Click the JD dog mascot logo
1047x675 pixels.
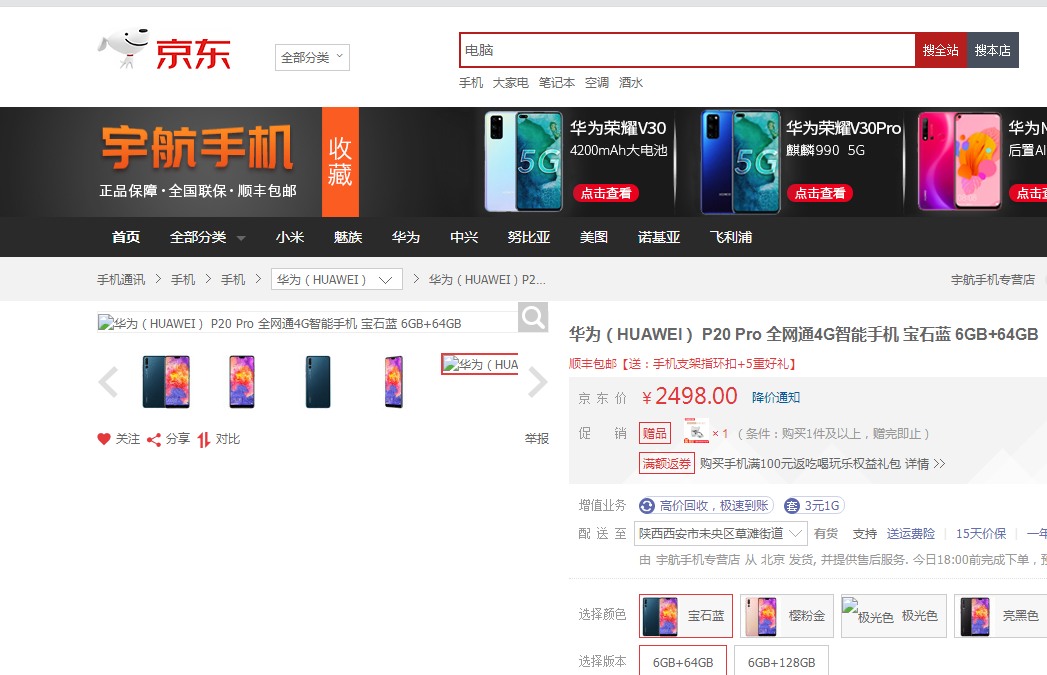[124, 48]
